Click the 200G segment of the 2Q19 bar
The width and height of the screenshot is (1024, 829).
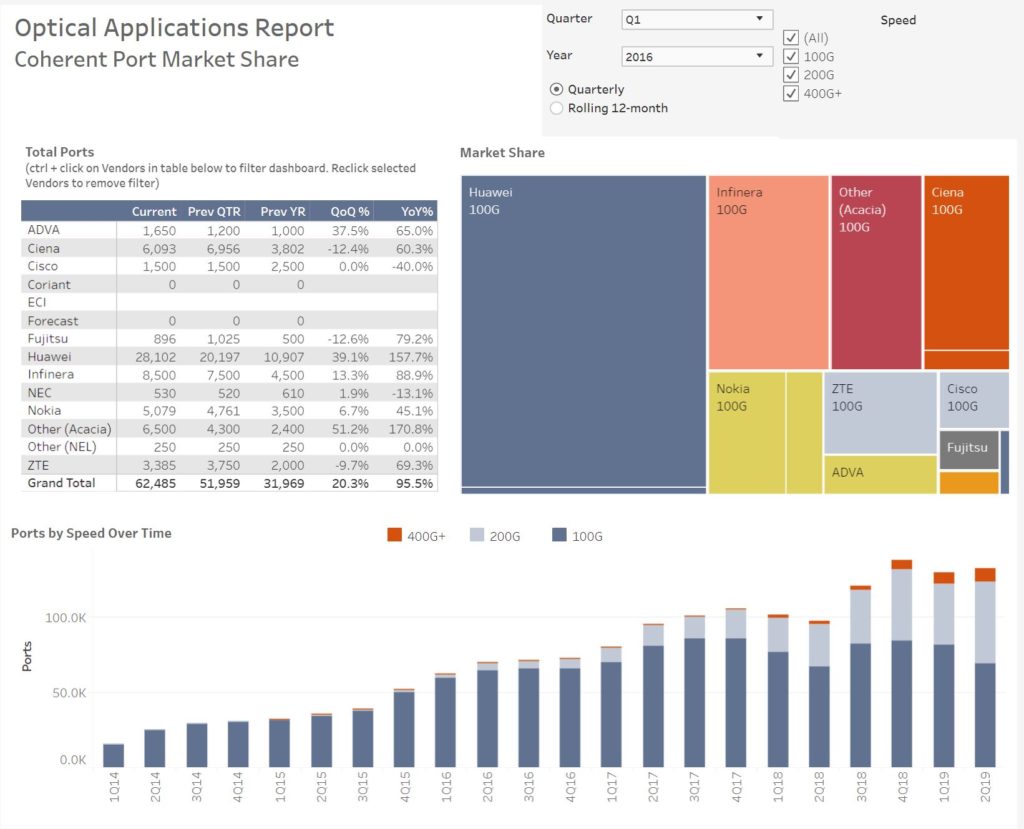[985, 623]
